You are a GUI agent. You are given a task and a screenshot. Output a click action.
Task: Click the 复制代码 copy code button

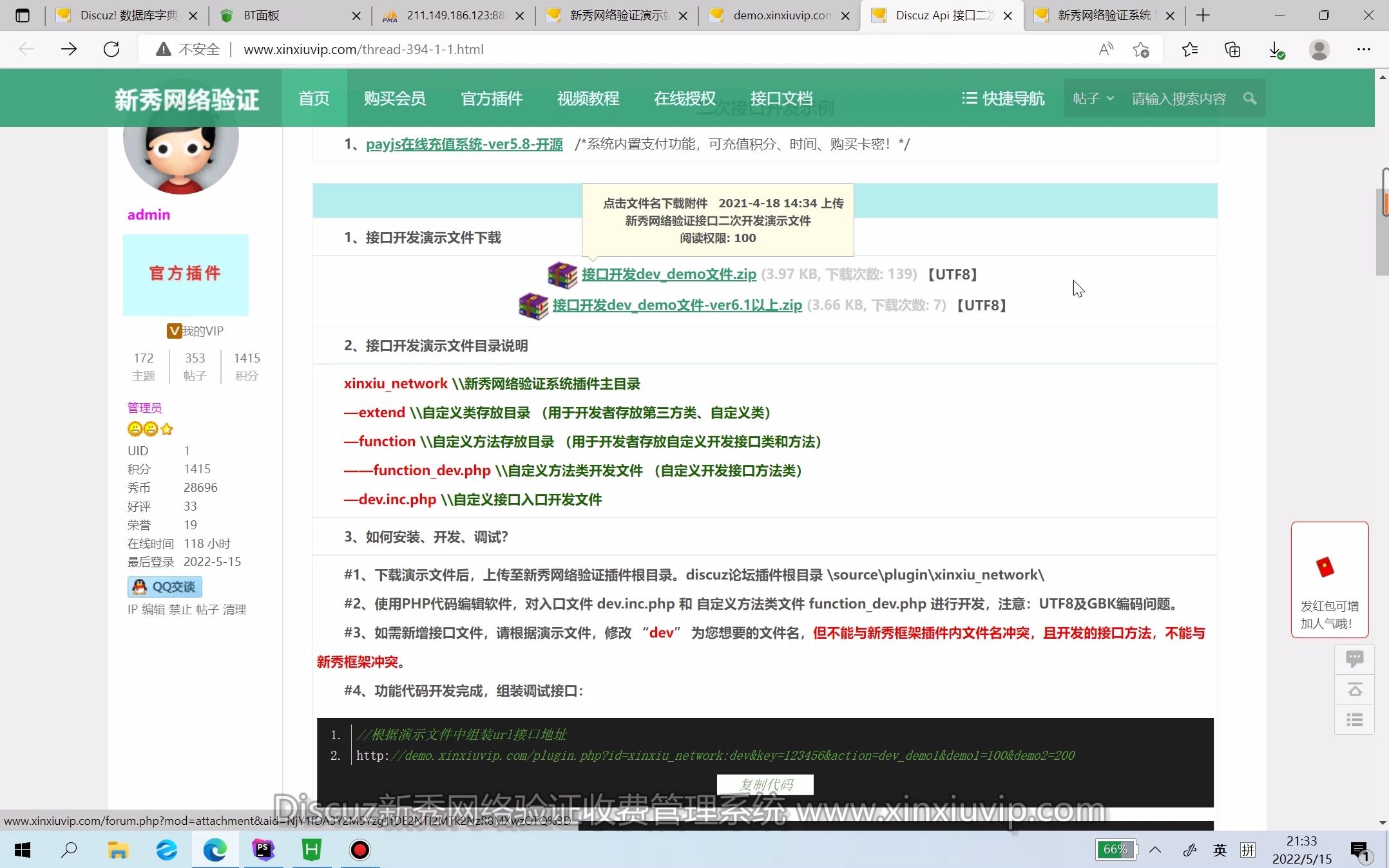click(x=765, y=784)
